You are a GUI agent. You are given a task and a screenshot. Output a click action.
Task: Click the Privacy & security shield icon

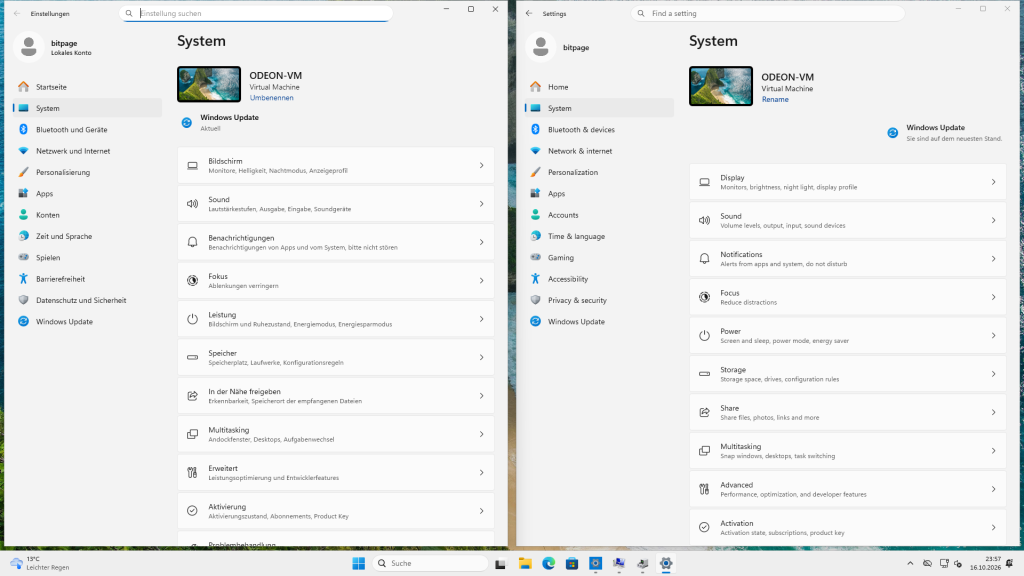536,300
